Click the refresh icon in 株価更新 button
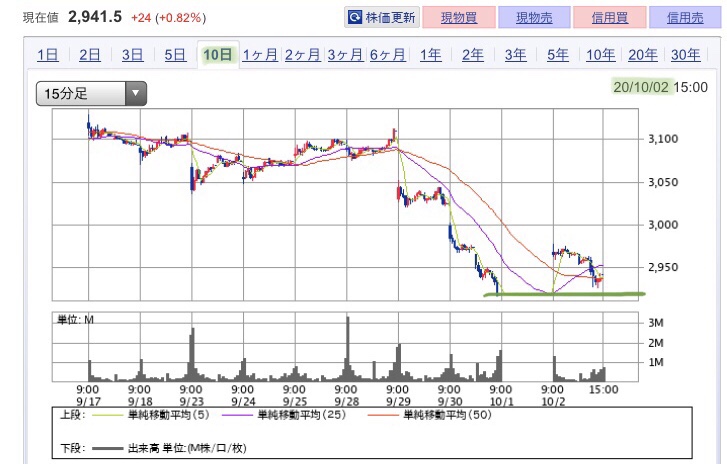Image resolution: width=727 pixels, height=464 pixels. point(354,18)
